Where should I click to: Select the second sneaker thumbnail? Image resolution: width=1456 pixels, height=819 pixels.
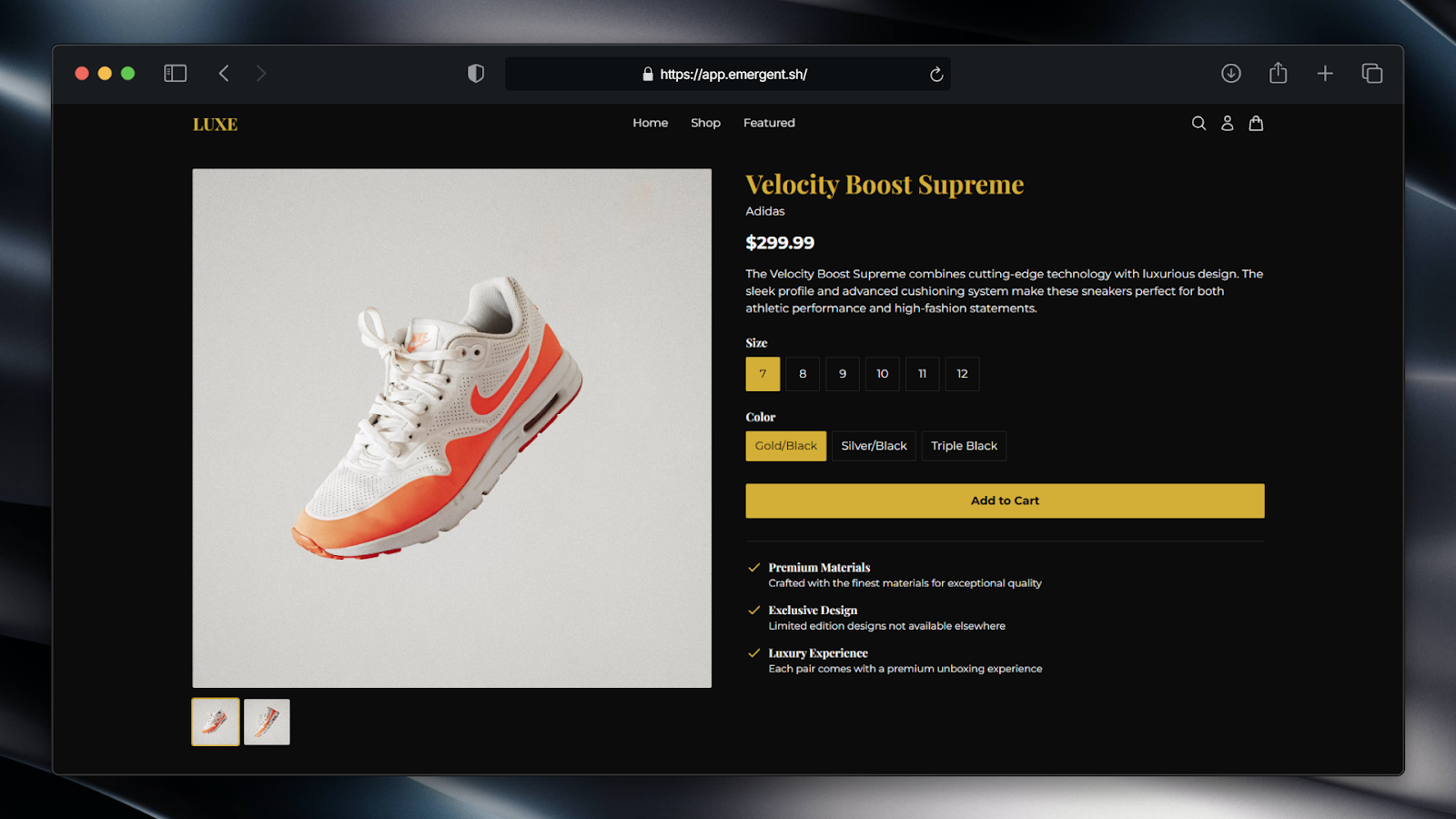tap(267, 722)
